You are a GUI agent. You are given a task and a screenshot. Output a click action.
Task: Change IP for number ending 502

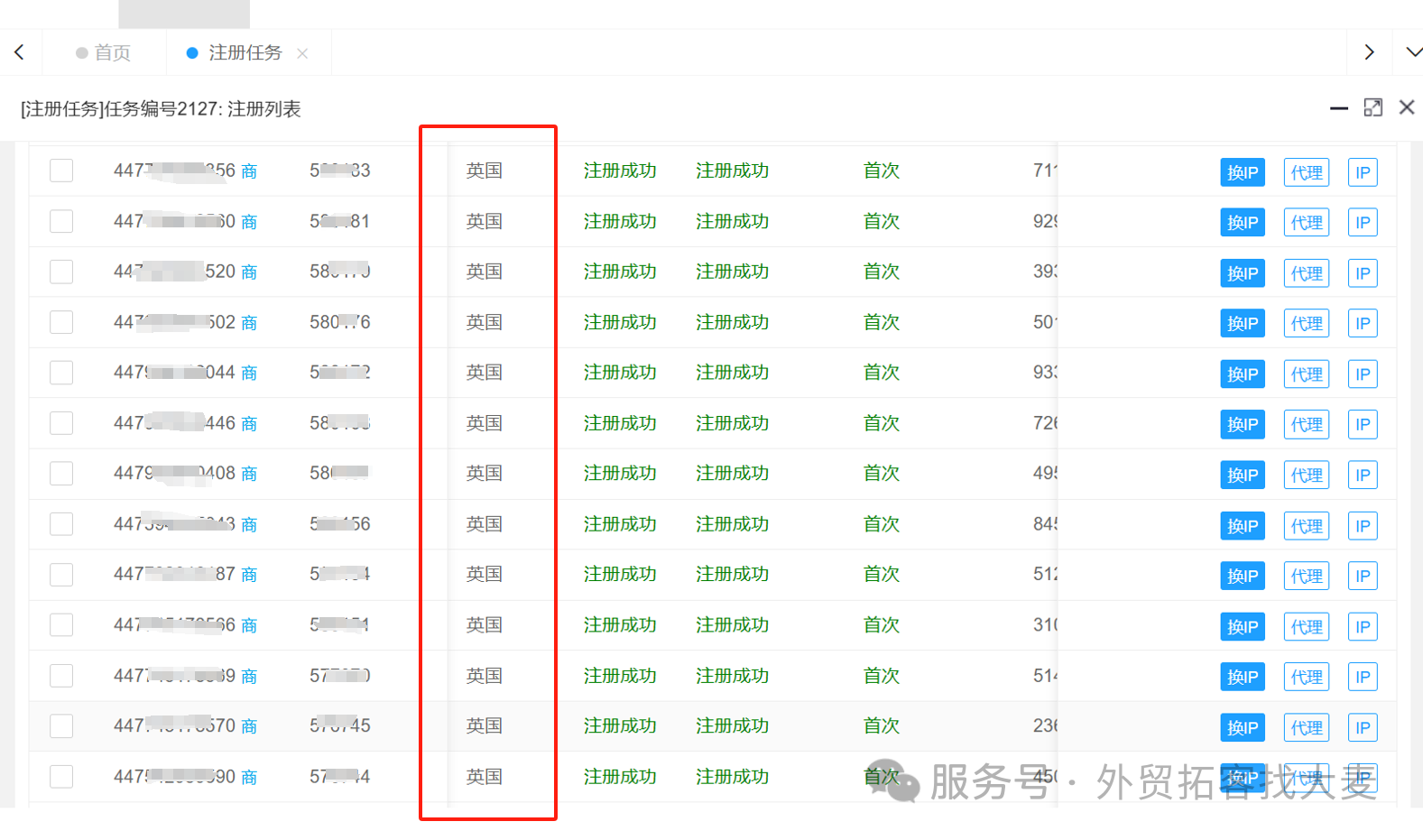[x=1243, y=324]
